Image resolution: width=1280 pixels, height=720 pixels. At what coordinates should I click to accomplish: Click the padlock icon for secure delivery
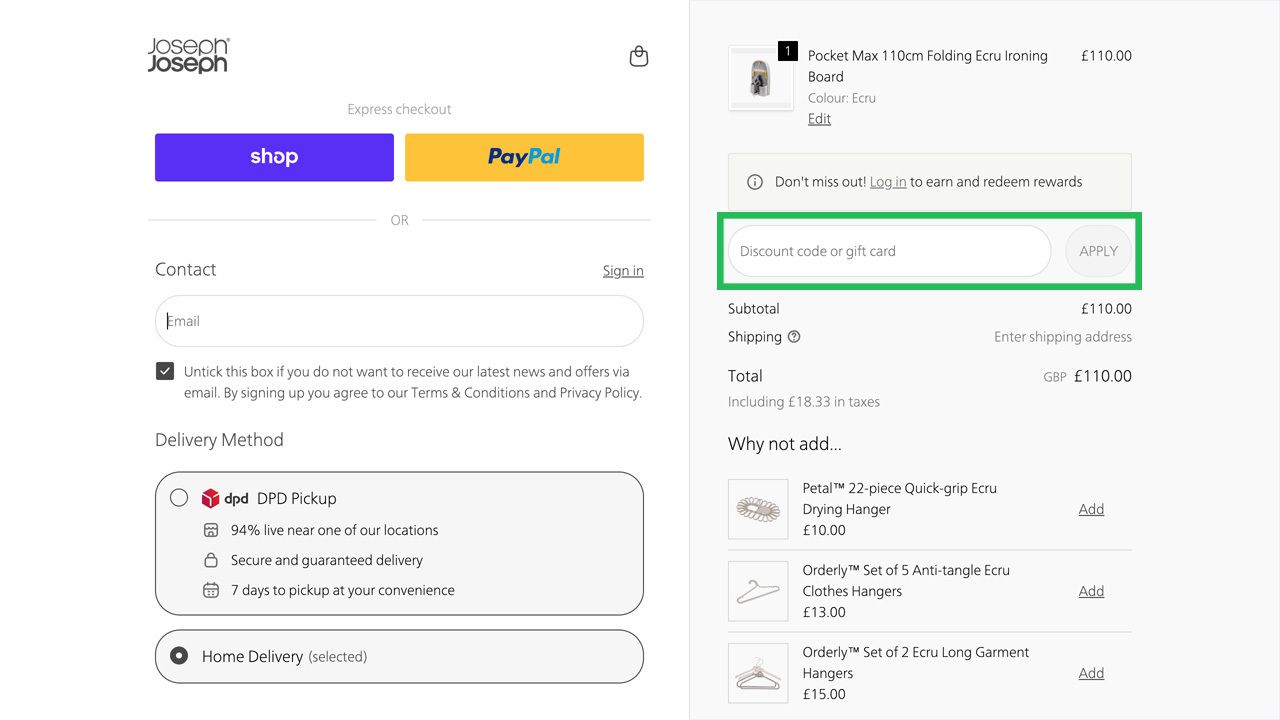pyautogui.click(x=212, y=560)
